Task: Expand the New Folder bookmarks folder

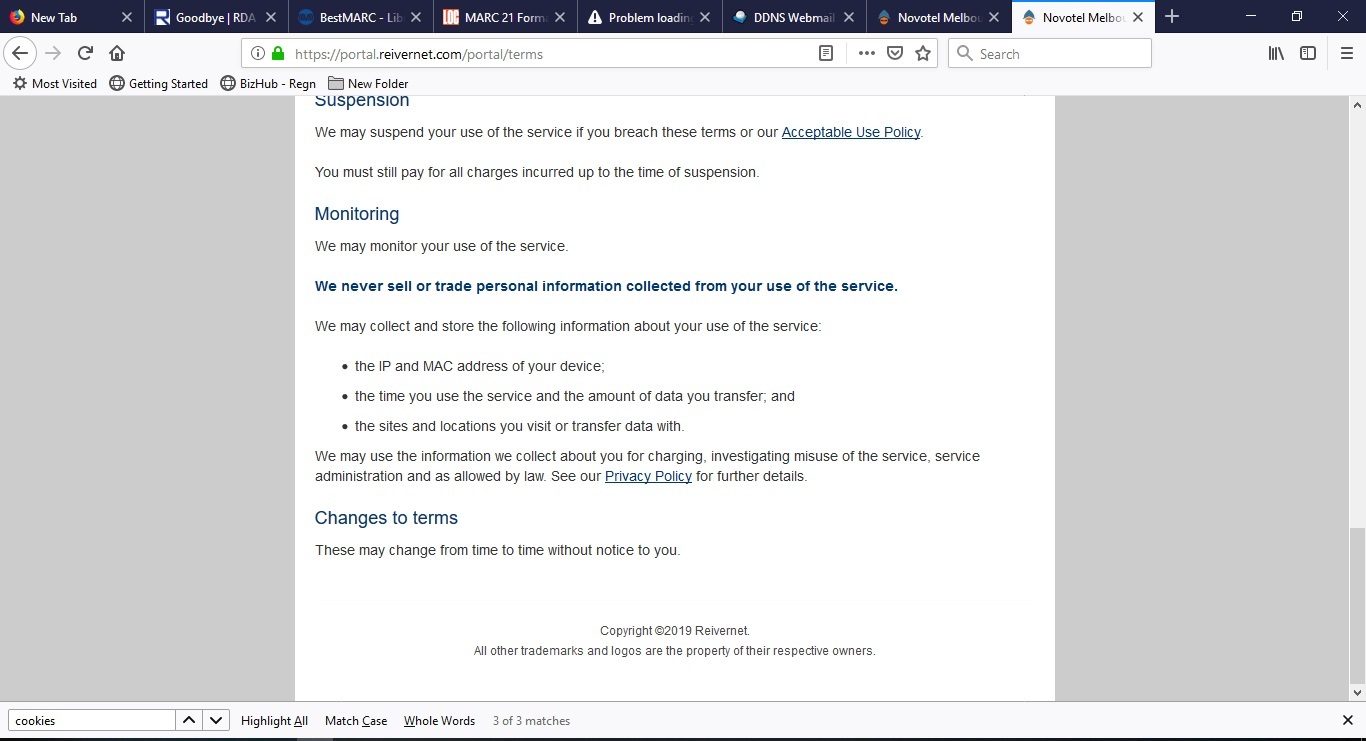Action: (368, 83)
